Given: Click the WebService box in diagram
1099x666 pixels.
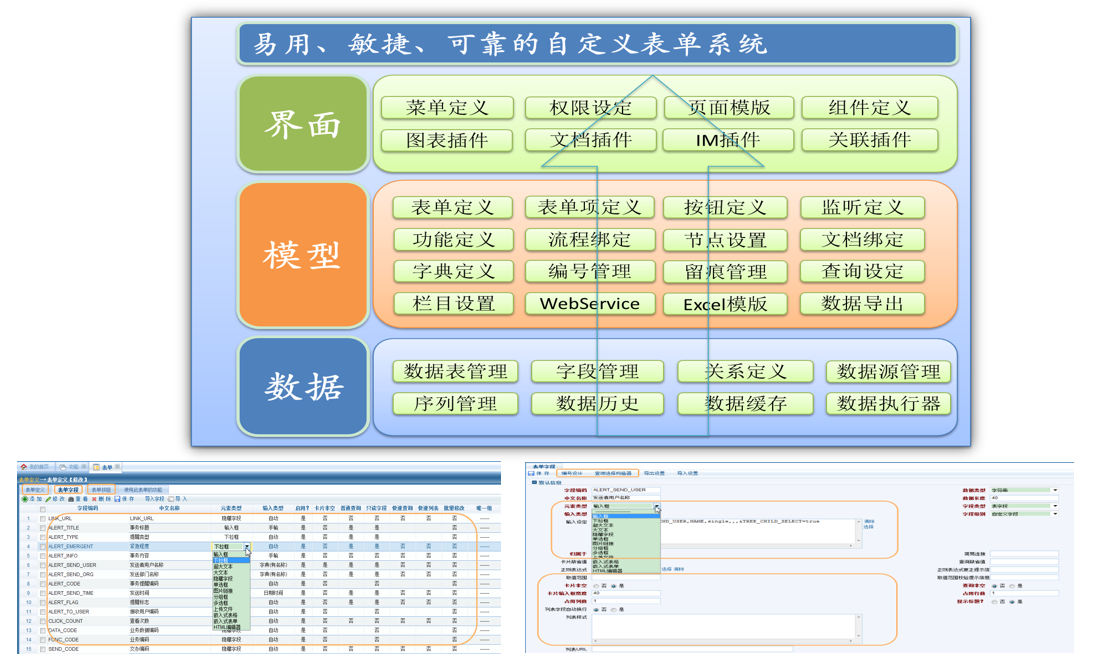Looking at the screenshot, I should click(x=589, y=304).
